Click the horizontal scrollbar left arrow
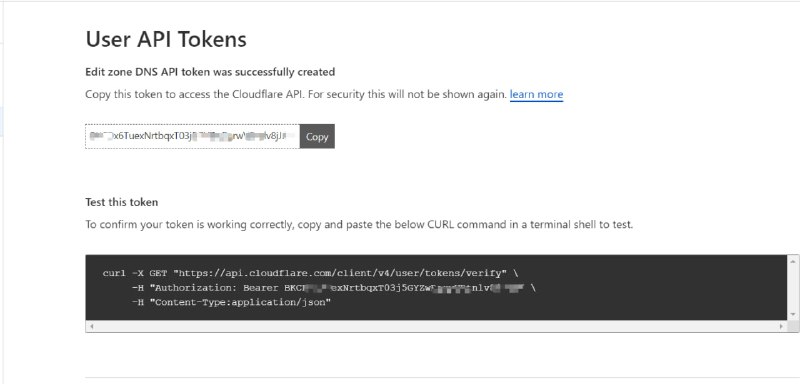 [x=91, y=326]
